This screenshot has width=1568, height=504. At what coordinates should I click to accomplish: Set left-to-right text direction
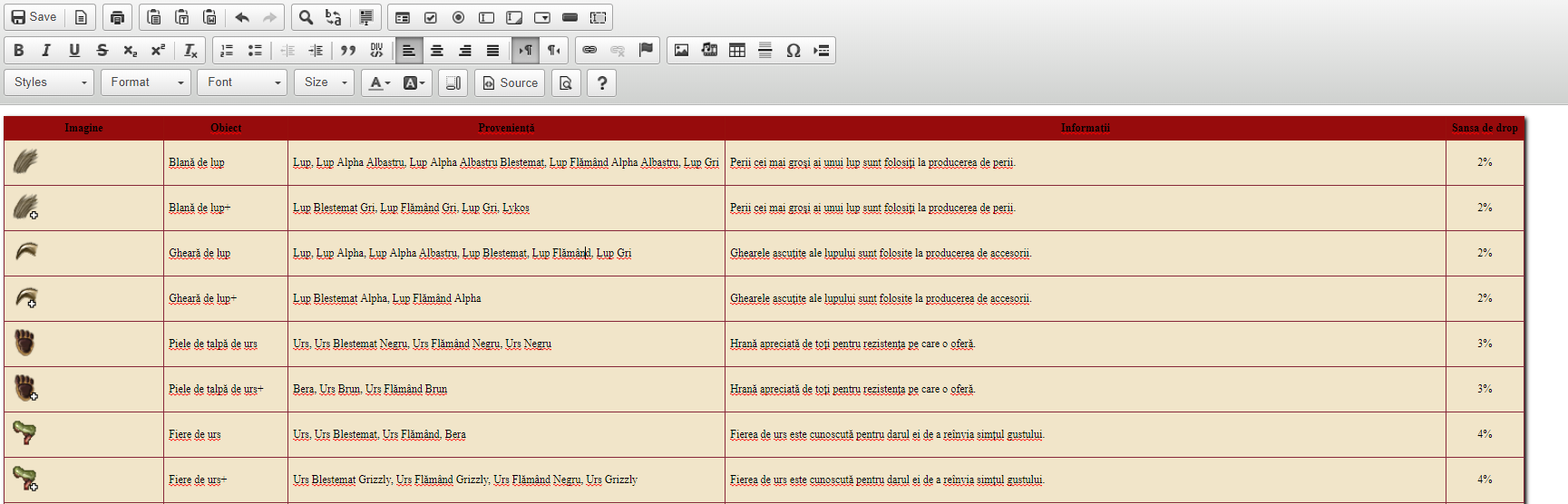pos(525,50)
